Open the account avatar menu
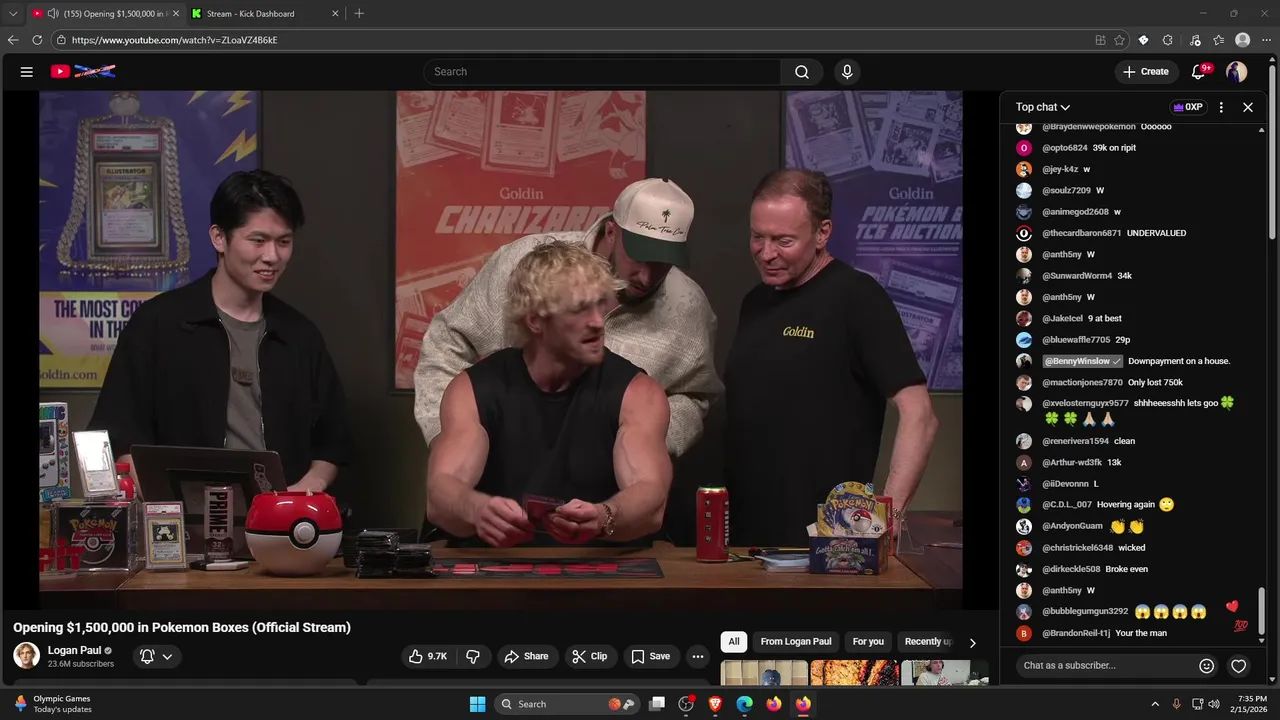This screenshot has height=720, width=1280. (x=1237, y=72)
